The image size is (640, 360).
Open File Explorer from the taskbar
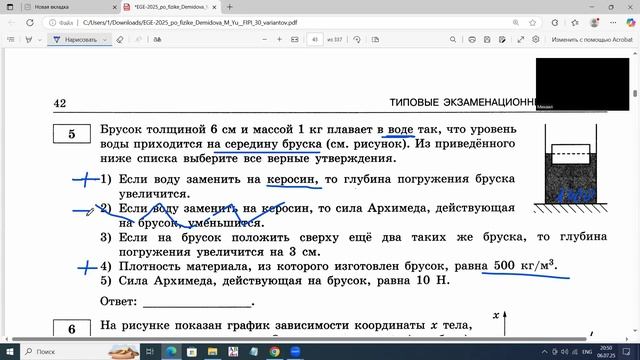[x=212, y=351]
